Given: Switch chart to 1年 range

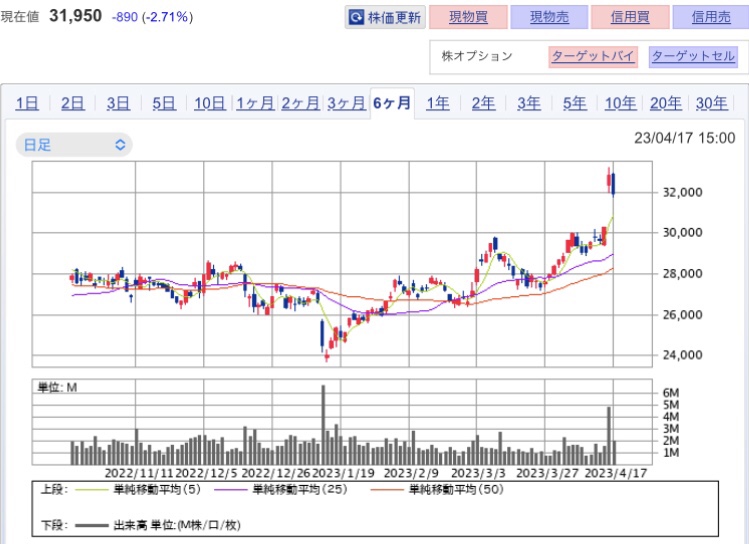Looking at the screenshot, I should tap(437, 103).
